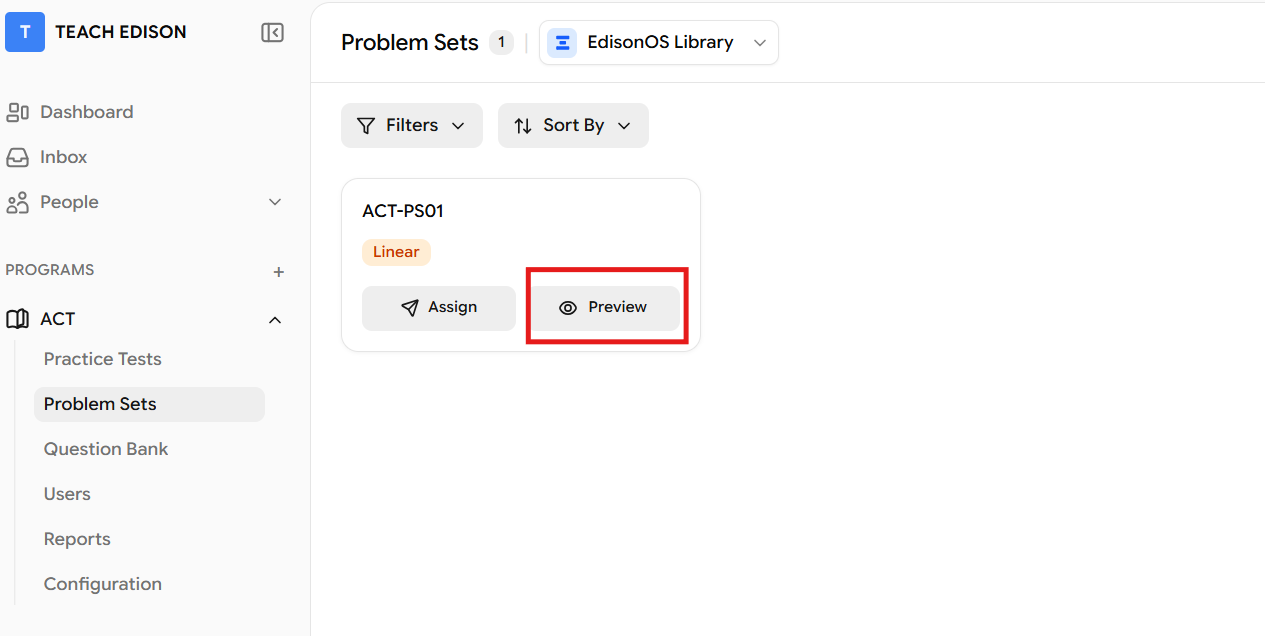Open the Question Bank section
The width and height of the screenshot is (1265, 636).
(106, 449)
